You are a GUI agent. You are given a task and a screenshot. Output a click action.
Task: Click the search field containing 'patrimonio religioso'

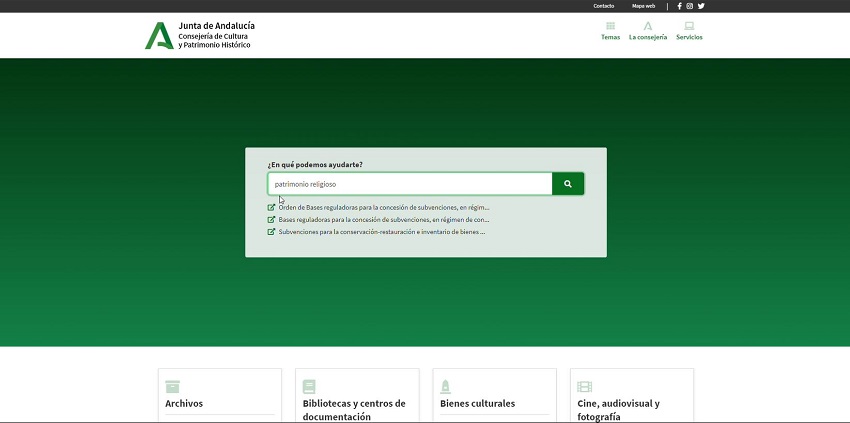pyautogui.click(x=409, y=184)
